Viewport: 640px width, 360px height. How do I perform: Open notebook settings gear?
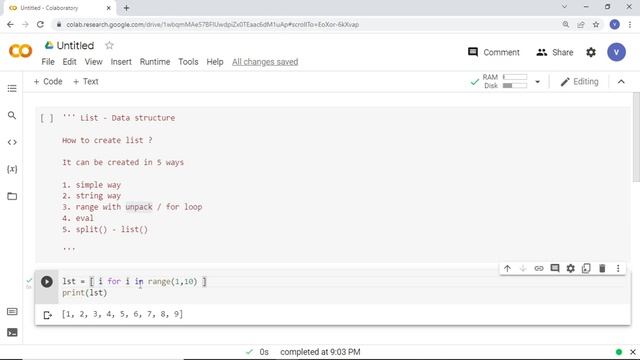(x=591, y=52)
